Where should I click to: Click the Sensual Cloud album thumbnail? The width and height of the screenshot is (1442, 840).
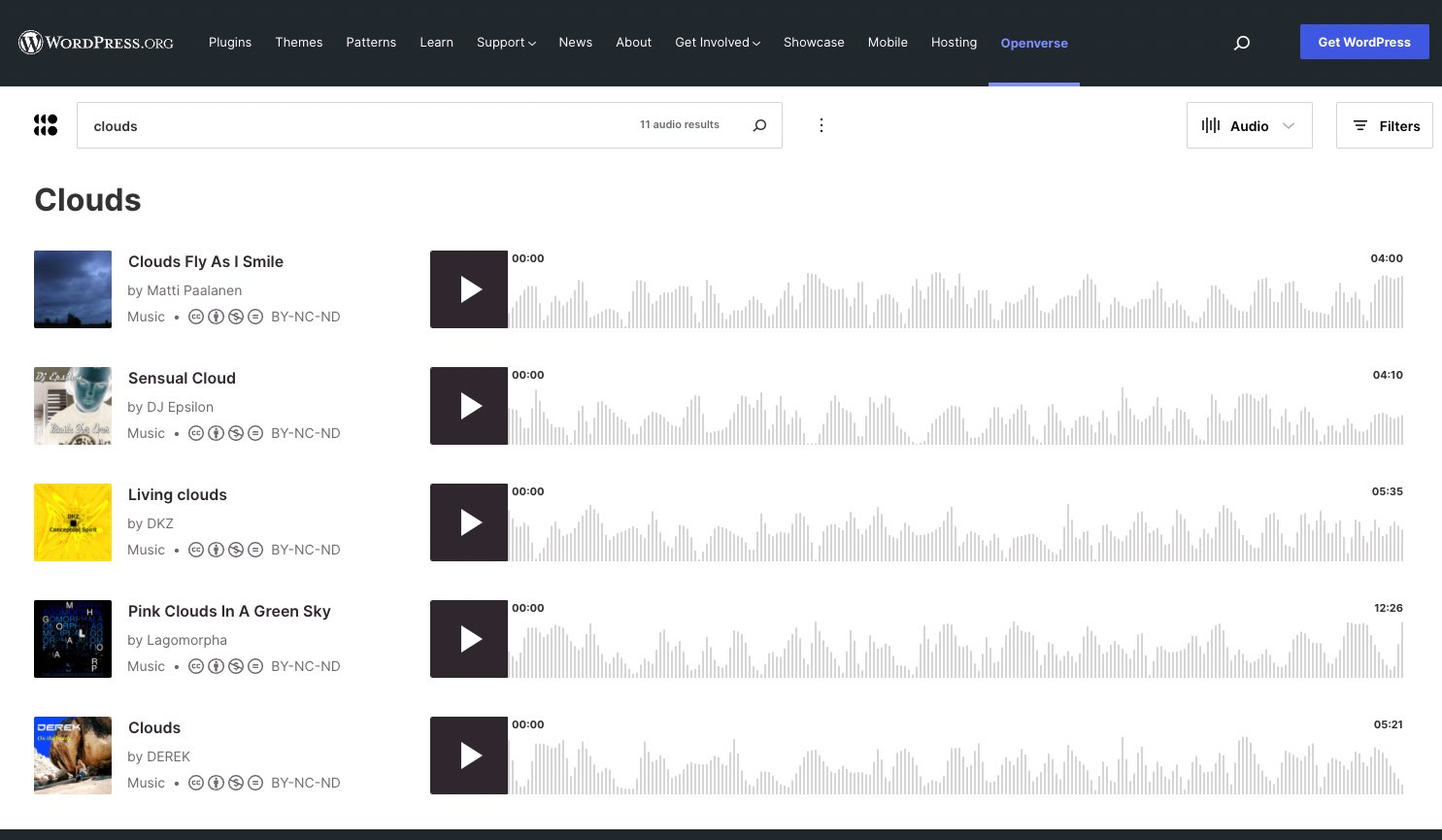coord(73,406)
